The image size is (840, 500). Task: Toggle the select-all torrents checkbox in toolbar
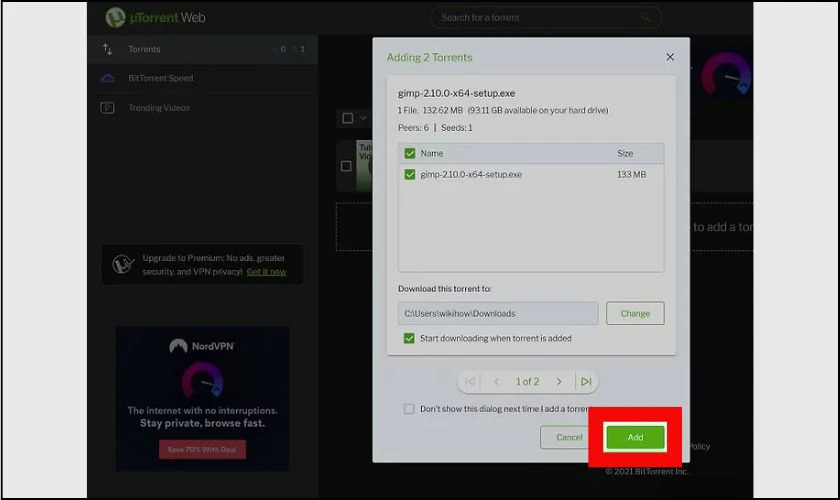tap(348, 118)
